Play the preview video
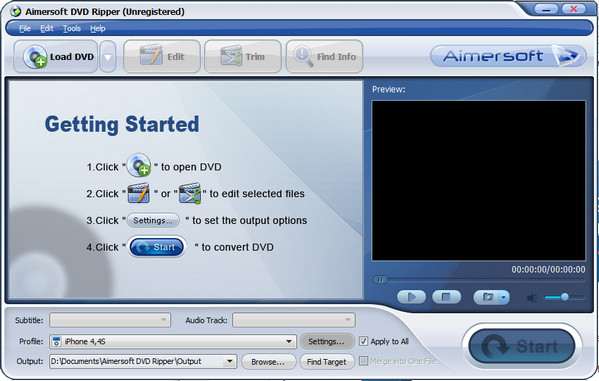Screen dimensions: 599x381 [411, 297]
